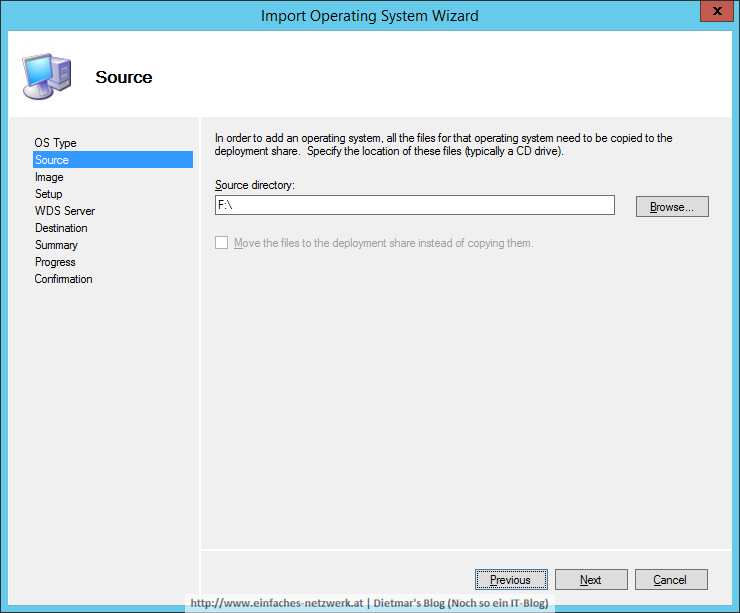This screenshot has height=613, width=740.
Task: Focus the Source directory text field
Action: pos(415,205)
